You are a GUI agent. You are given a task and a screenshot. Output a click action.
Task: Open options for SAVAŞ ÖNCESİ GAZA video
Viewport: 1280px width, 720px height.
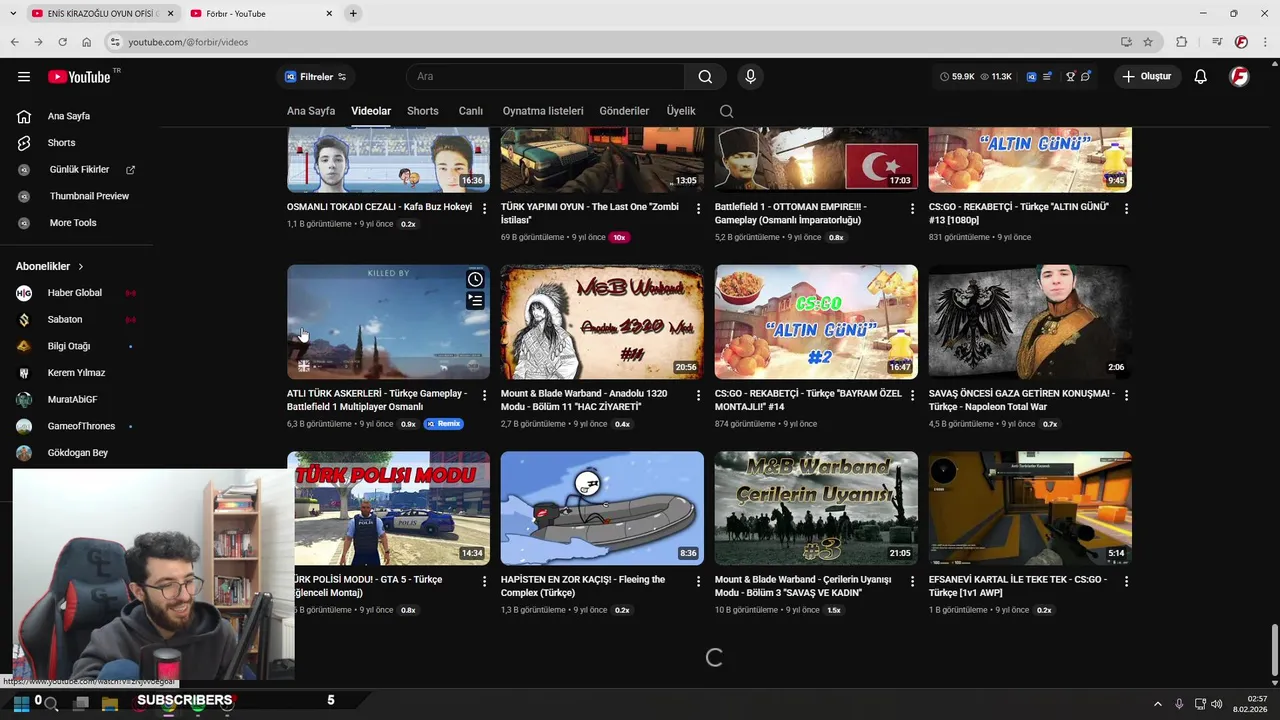point(1126,396)
